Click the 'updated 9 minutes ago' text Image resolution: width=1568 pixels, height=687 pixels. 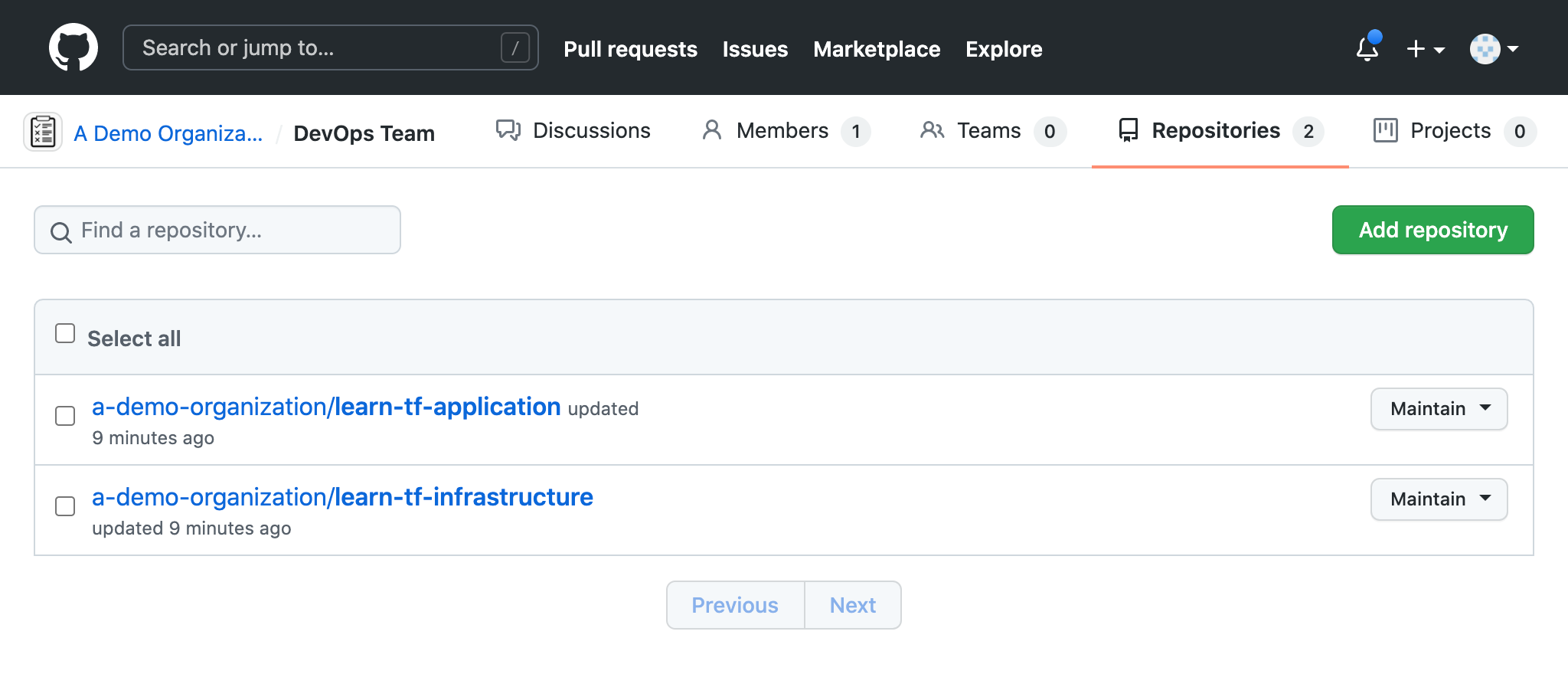click(x=191, y=528)
